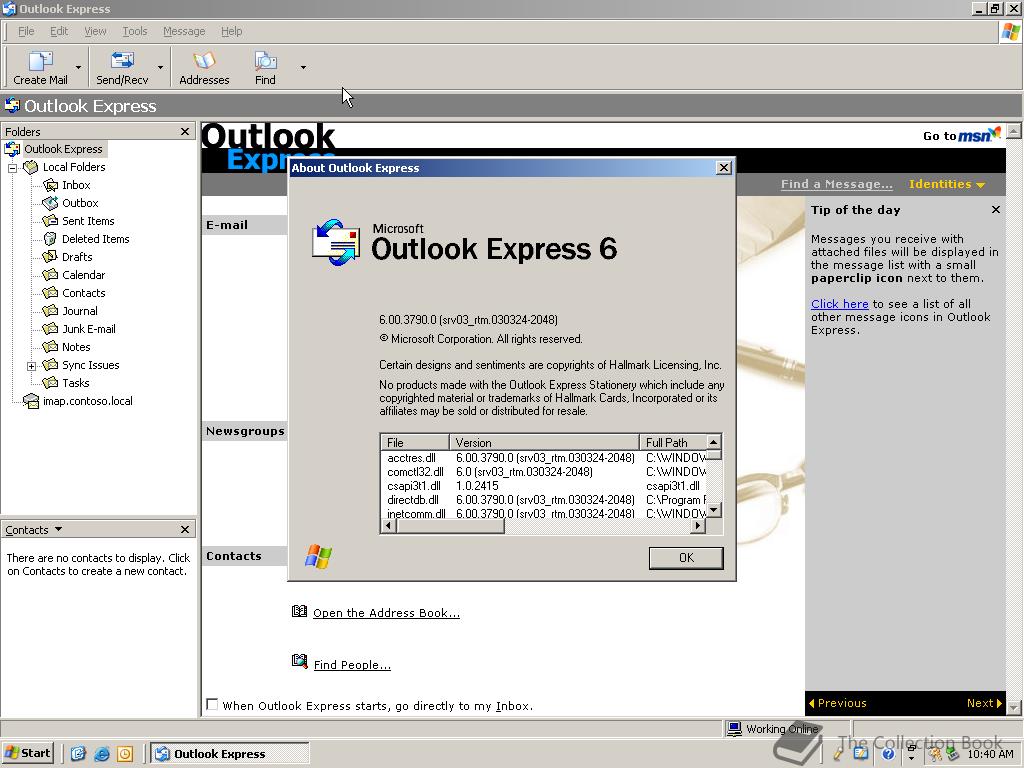
Task: Click file list scroll left arrow
Action: coord(389,525)
